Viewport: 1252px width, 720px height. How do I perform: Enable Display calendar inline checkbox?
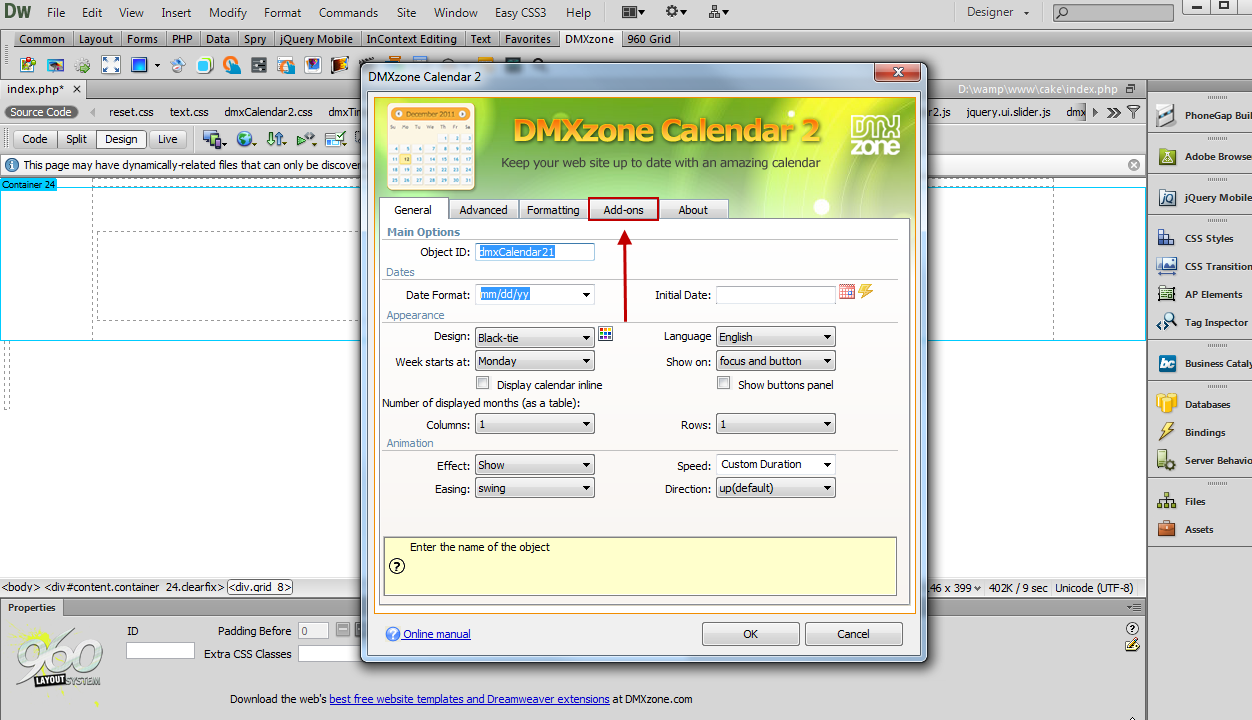coord(483,384)
